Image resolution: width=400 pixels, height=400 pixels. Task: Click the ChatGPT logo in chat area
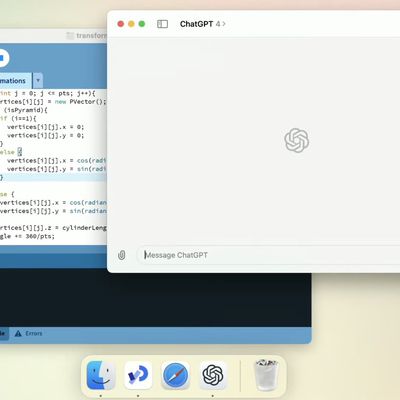coord(297,140)
